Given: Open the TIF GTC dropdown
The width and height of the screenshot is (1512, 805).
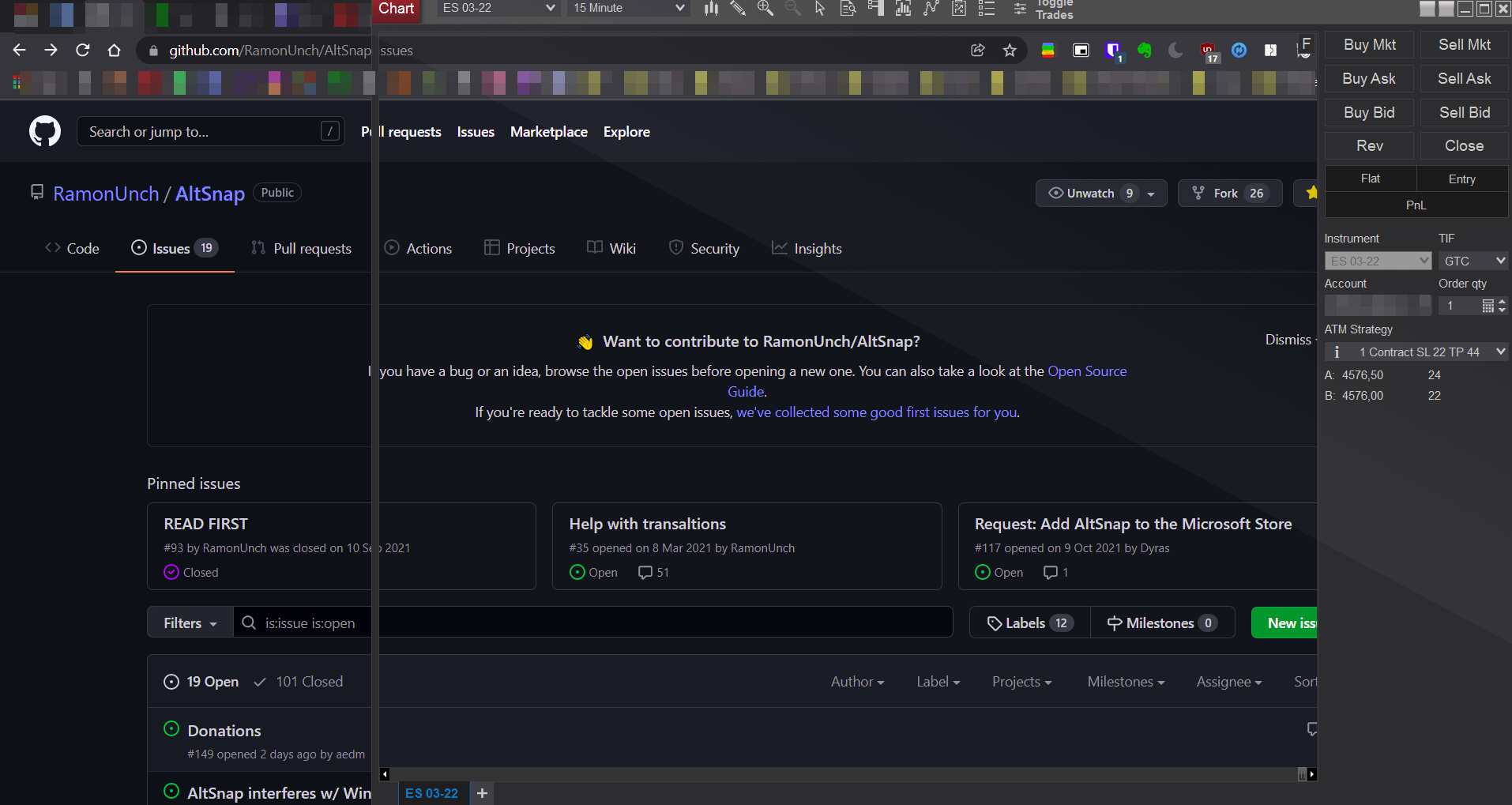Looking at the screenshot, I should [1473, 261].
